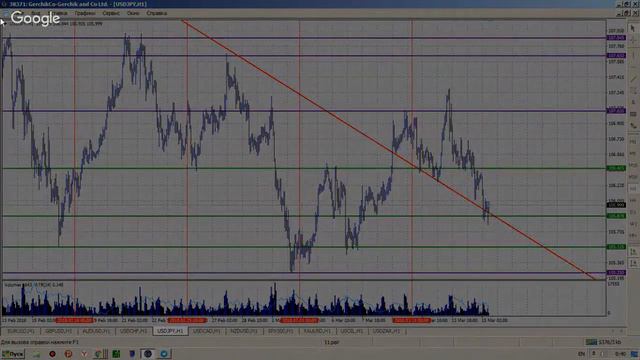The height and width of the screenshot is (360, 640).
Task: Open the Справка menu
Action: coord(156,13)
